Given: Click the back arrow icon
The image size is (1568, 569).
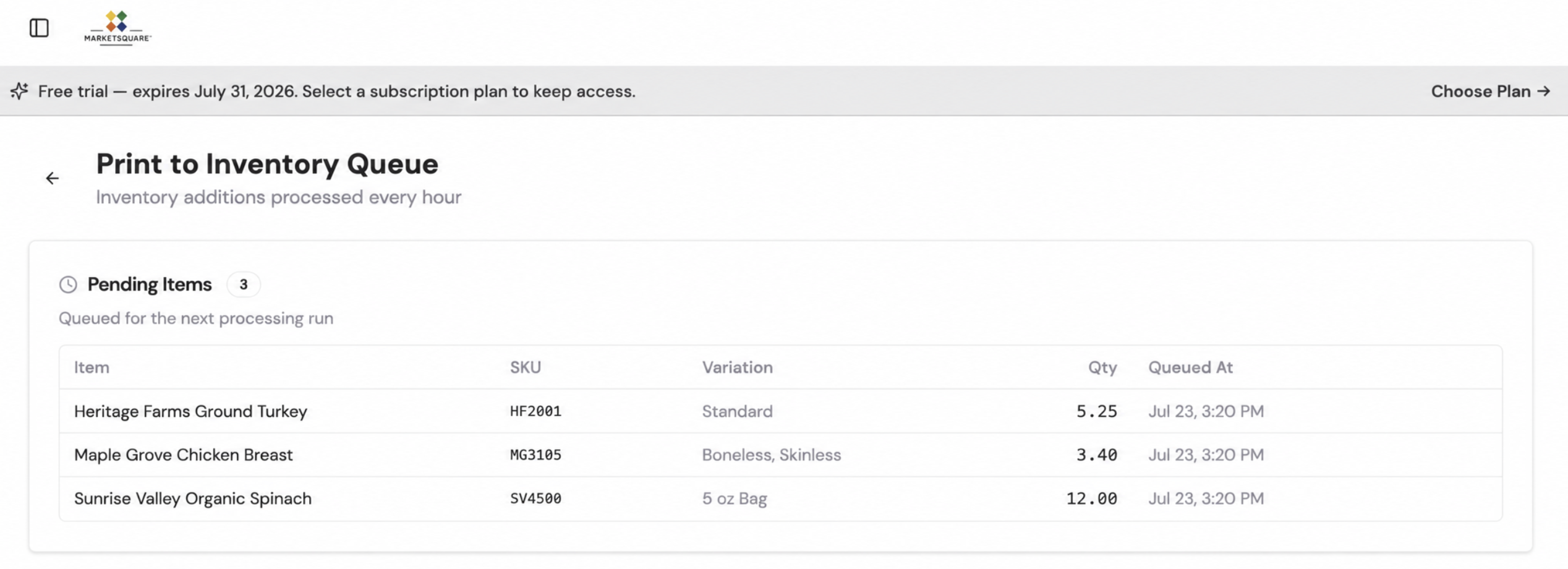Looking at the screenshot, I should pyautogui.click(x=53, y=178).
